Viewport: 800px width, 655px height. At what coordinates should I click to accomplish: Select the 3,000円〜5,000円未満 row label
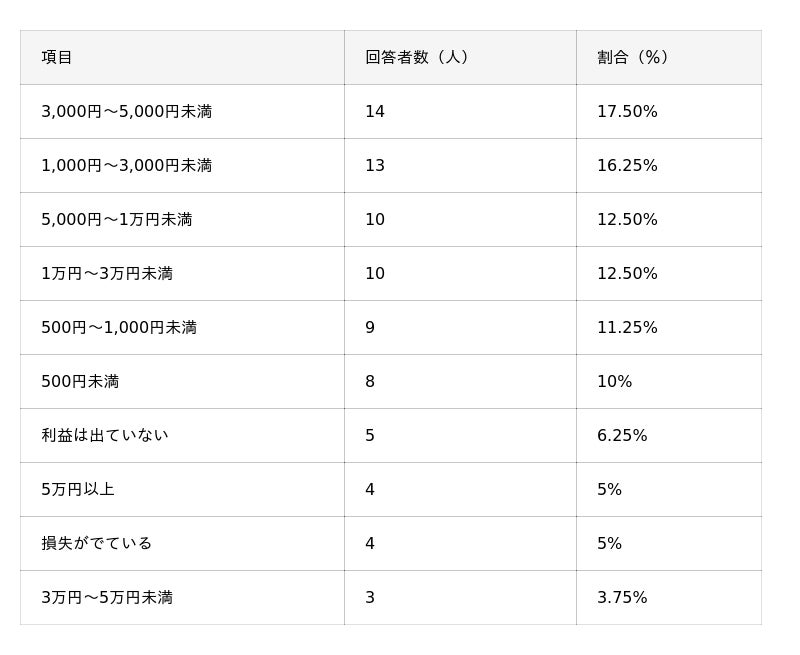[127, 111]
